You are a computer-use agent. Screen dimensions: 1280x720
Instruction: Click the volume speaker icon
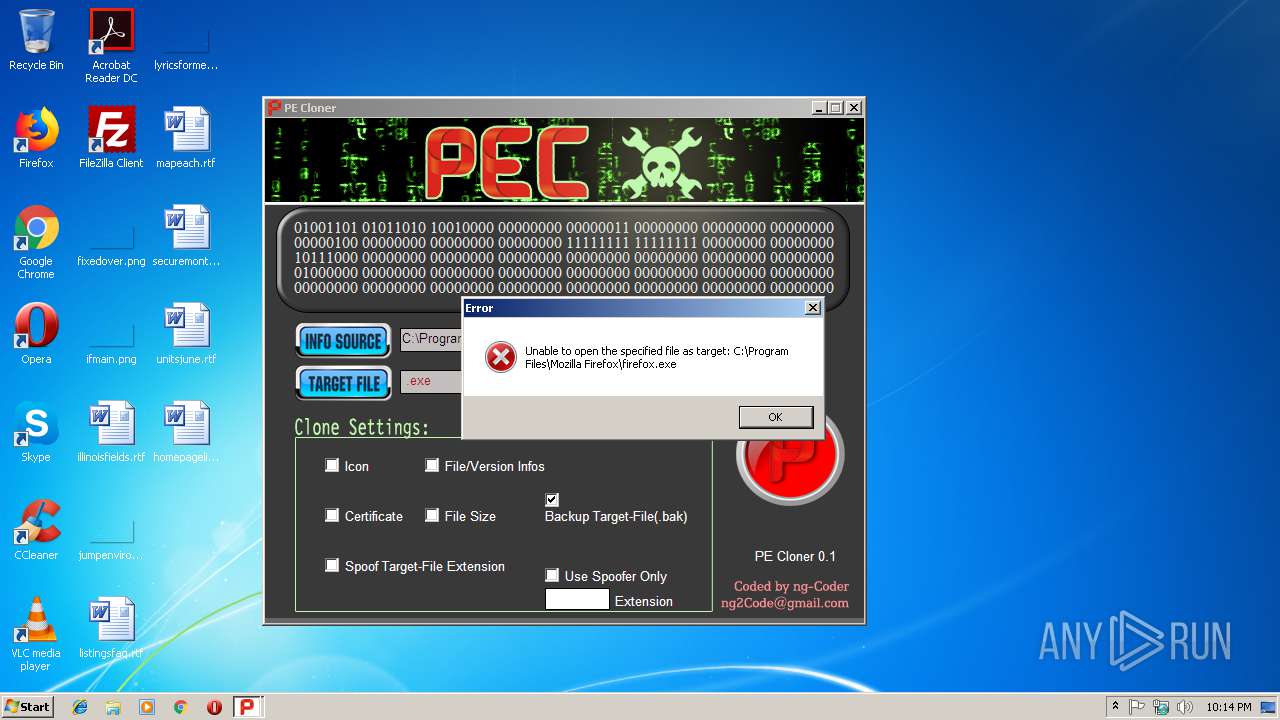[1184, 707]
